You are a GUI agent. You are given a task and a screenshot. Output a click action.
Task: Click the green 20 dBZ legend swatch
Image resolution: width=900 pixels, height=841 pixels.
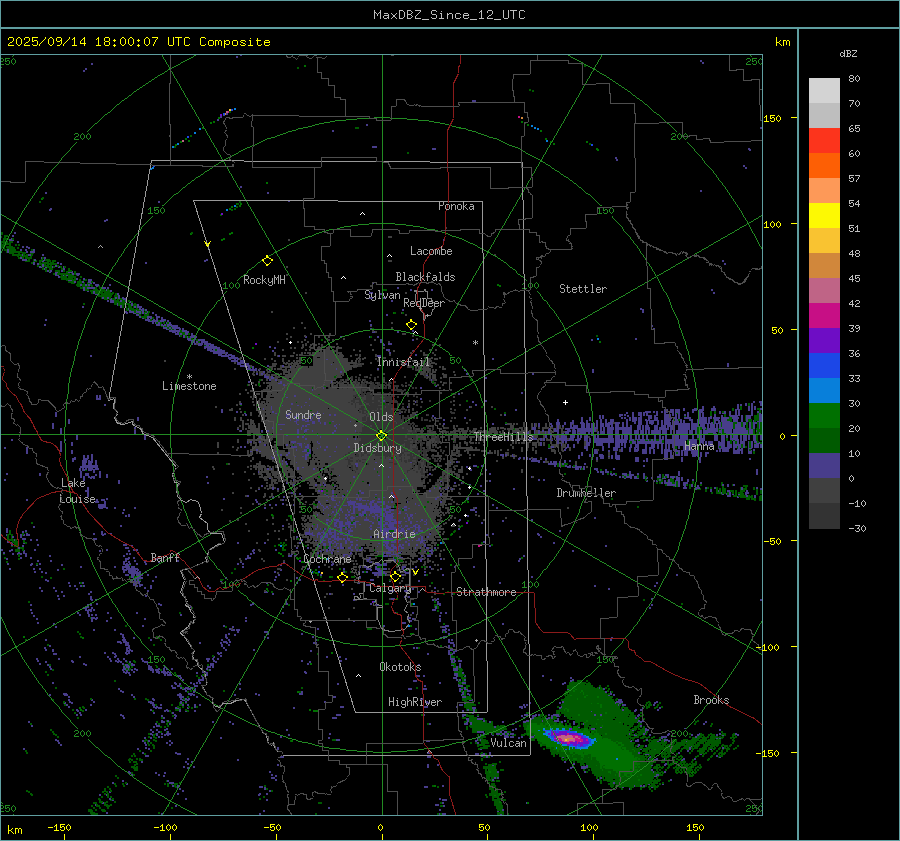click(824, 416)
